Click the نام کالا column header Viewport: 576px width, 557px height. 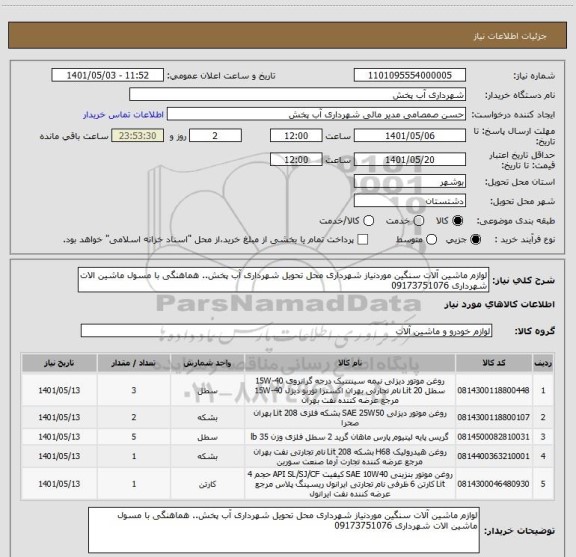(x=350, y=363)
